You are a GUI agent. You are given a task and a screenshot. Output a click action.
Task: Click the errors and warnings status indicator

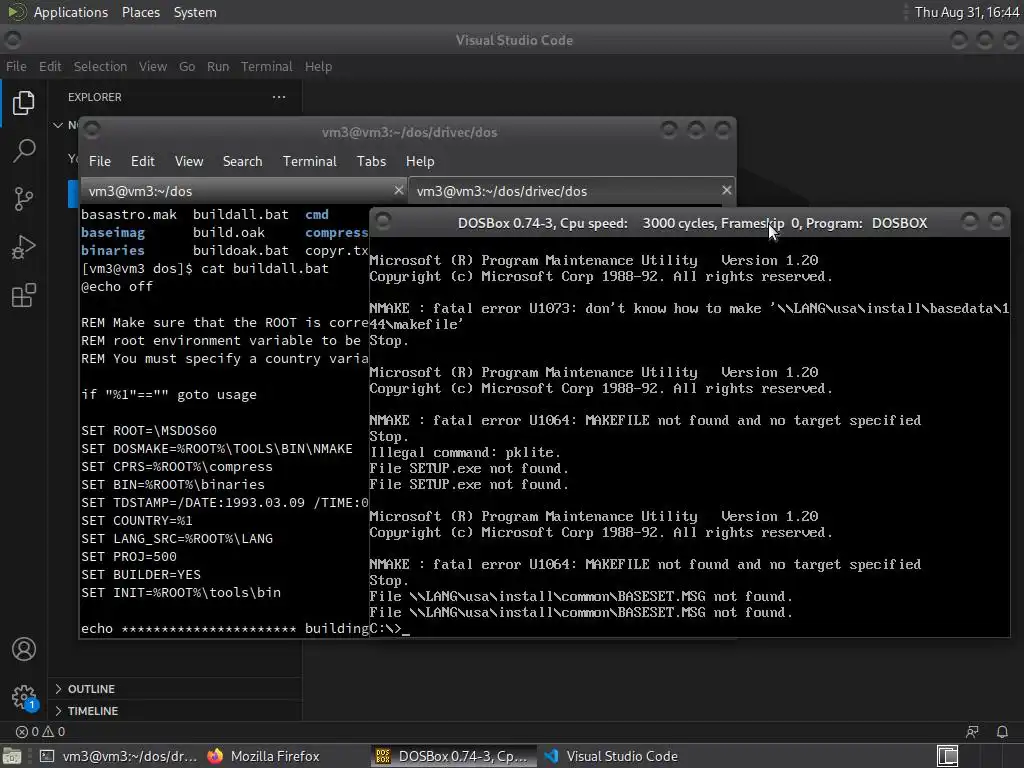(x=40, y=731)
